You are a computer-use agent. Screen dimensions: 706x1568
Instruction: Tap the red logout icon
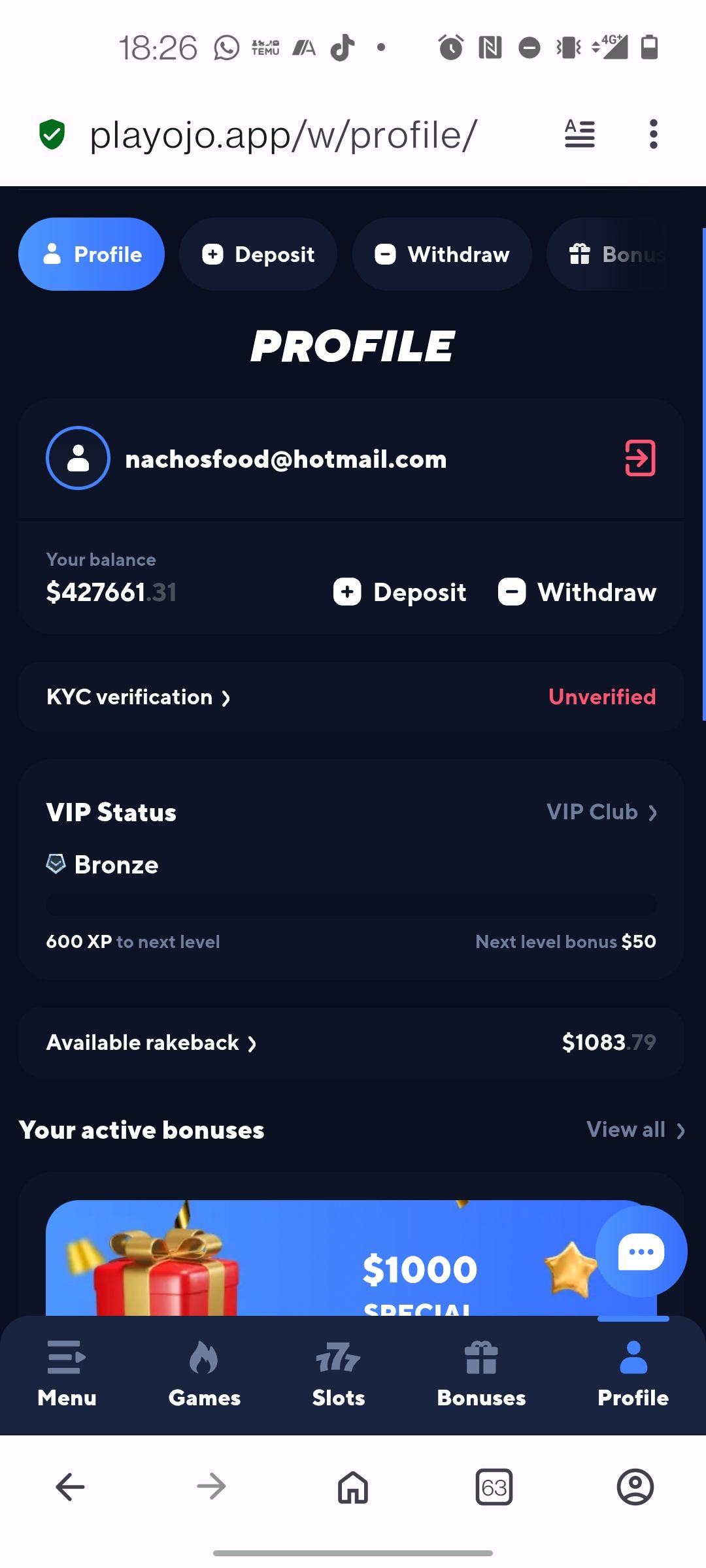tap(640, 458)
